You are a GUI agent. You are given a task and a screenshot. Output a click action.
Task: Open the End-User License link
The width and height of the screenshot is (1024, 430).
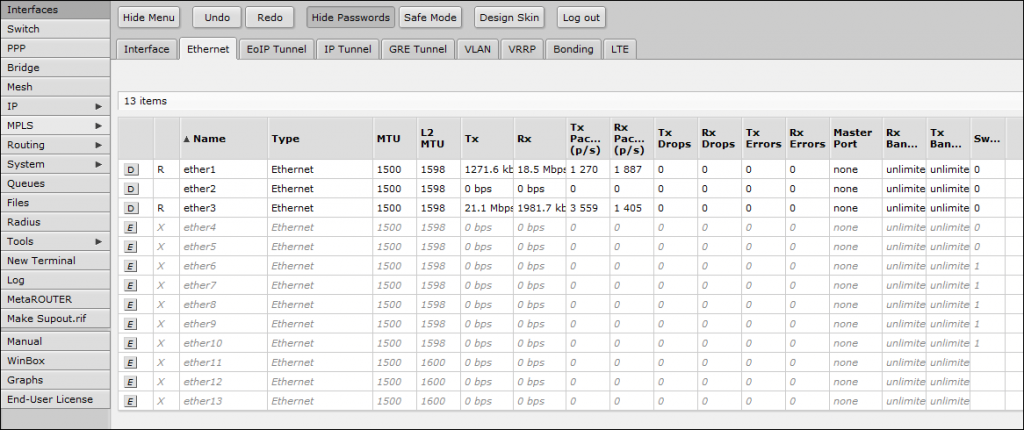click(55, 399)
